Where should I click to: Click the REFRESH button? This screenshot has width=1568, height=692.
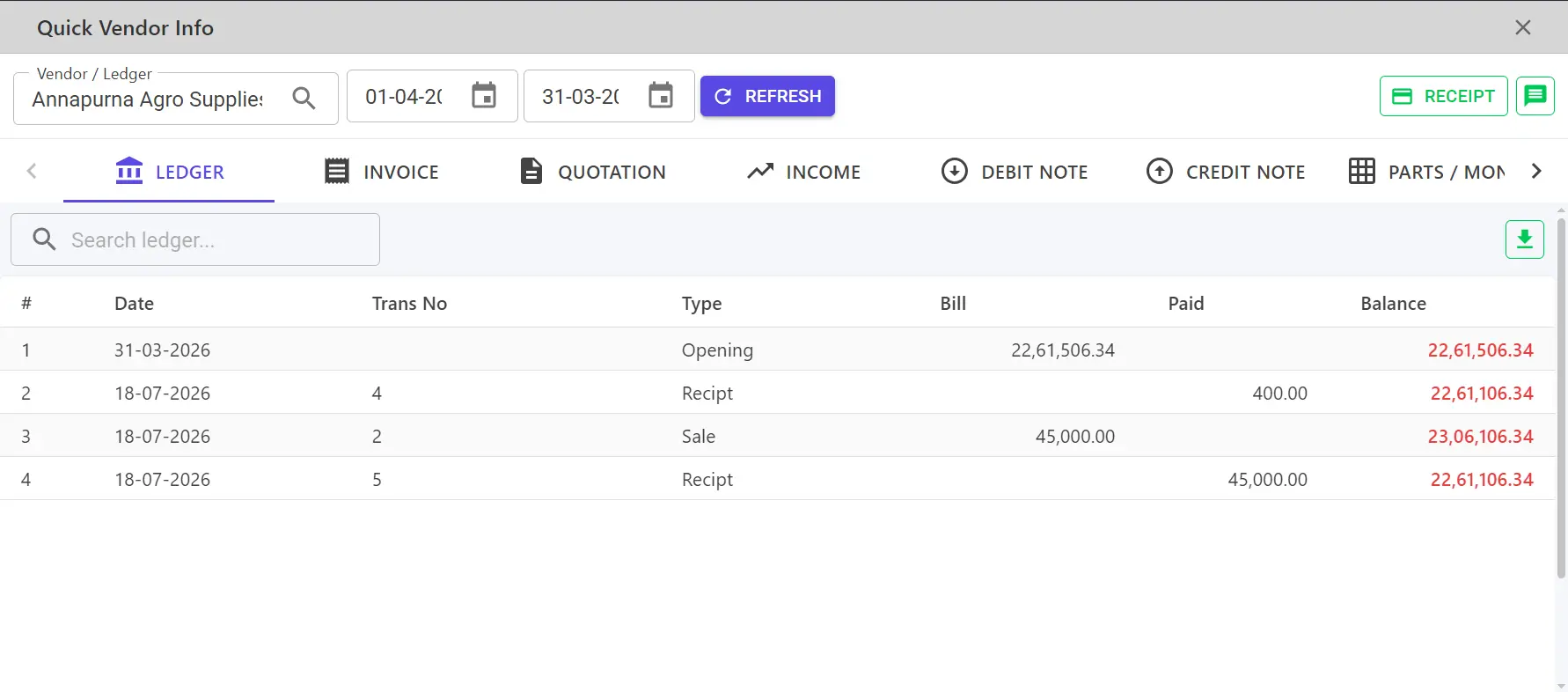pos(767,96)
